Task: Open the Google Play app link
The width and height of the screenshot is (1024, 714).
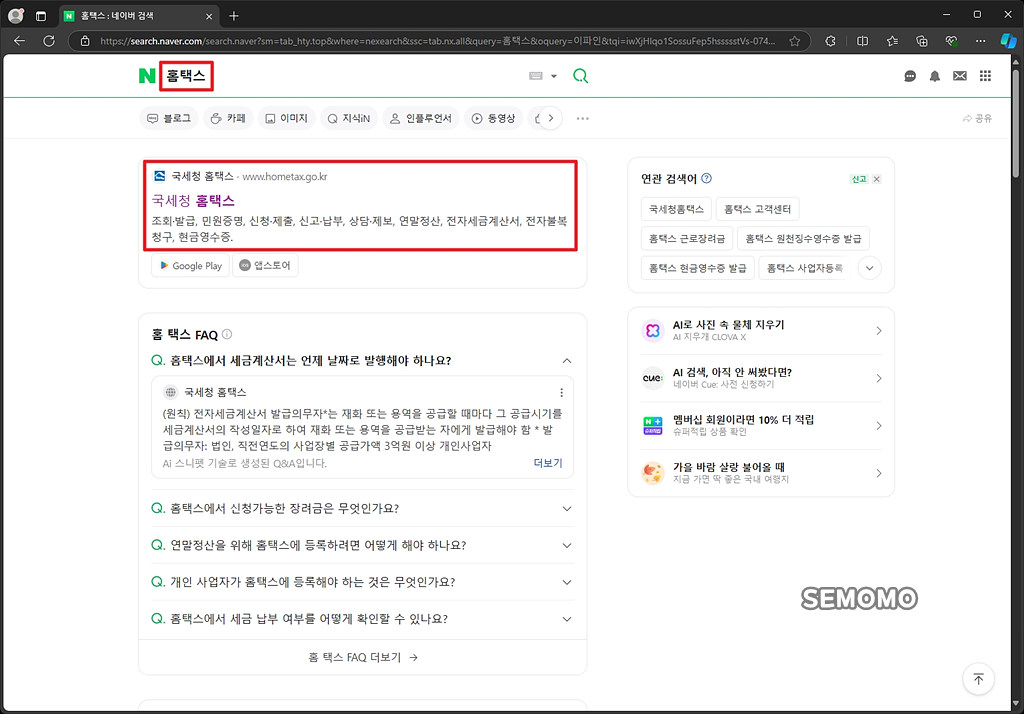Action: click(191, 265)
